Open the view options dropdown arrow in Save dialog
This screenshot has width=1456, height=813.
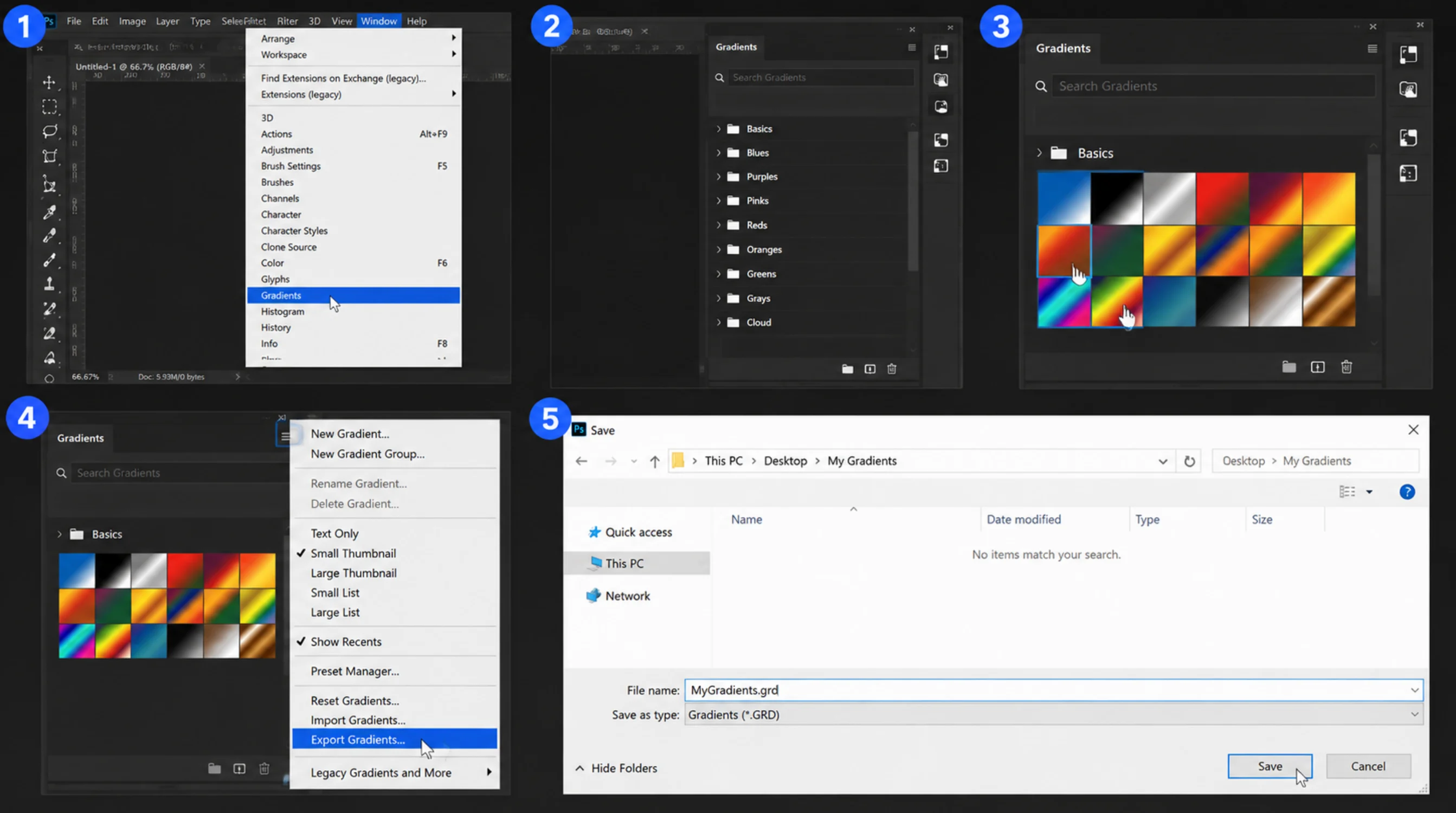coord(1369,492)
